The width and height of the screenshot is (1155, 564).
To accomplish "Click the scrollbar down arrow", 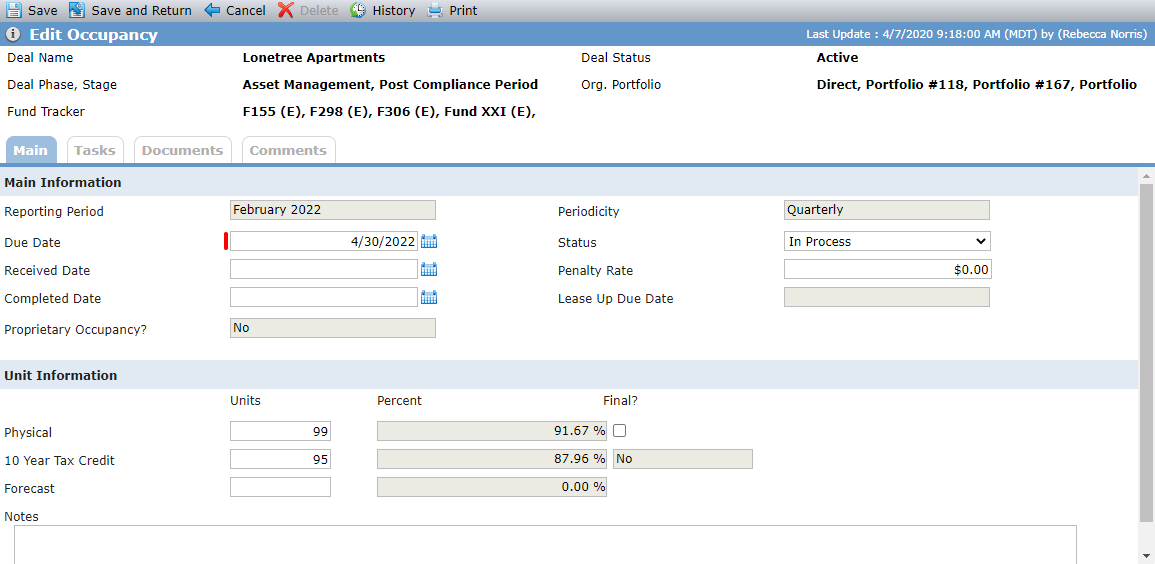I will tap(1146, 555).
